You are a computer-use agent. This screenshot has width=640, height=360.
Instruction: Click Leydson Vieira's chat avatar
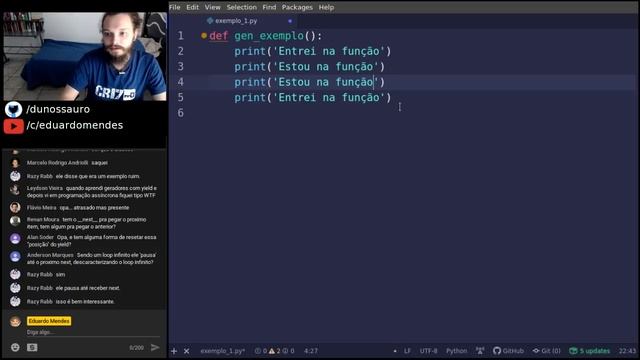(15, 190)
